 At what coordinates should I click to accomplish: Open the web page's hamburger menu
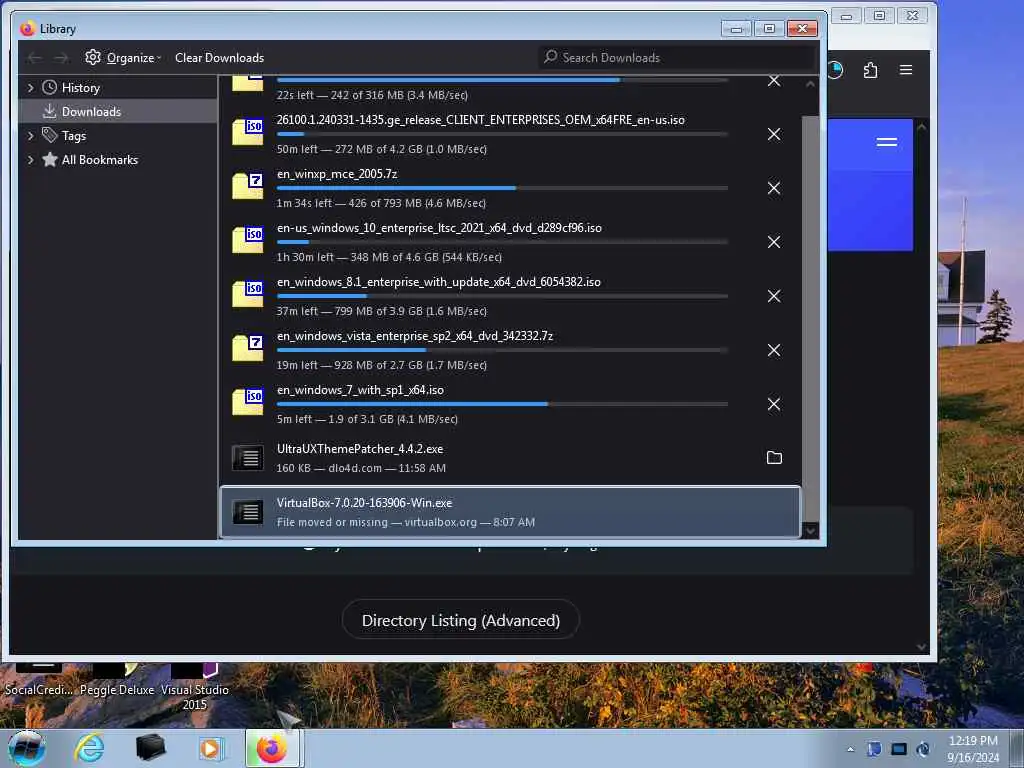tap(886, 142)
